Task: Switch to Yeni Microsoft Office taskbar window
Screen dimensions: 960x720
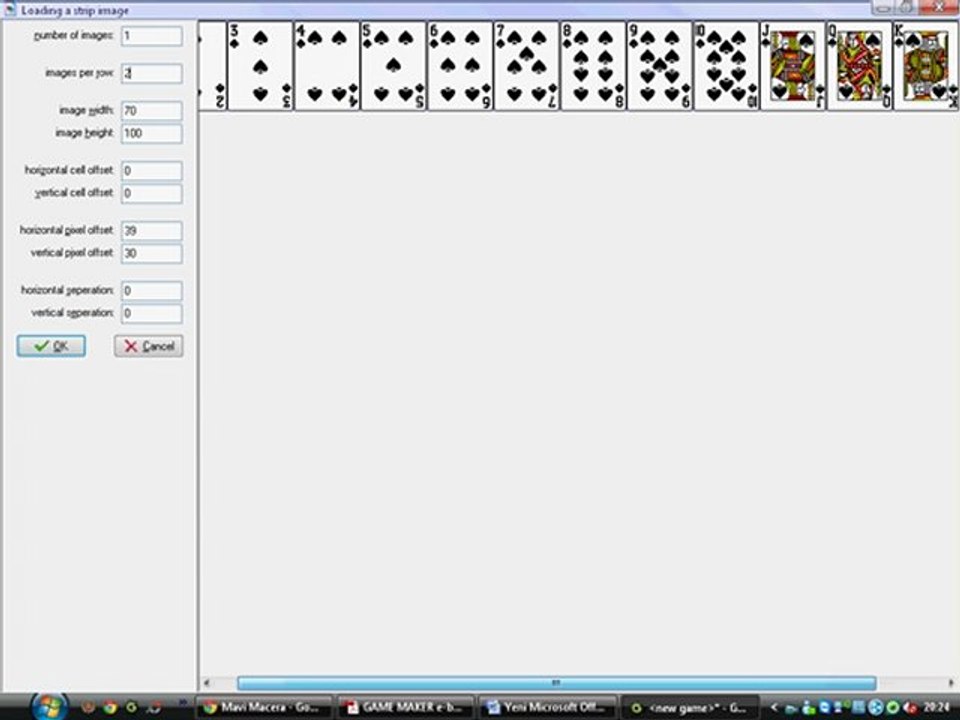Action: pos(548,707)
